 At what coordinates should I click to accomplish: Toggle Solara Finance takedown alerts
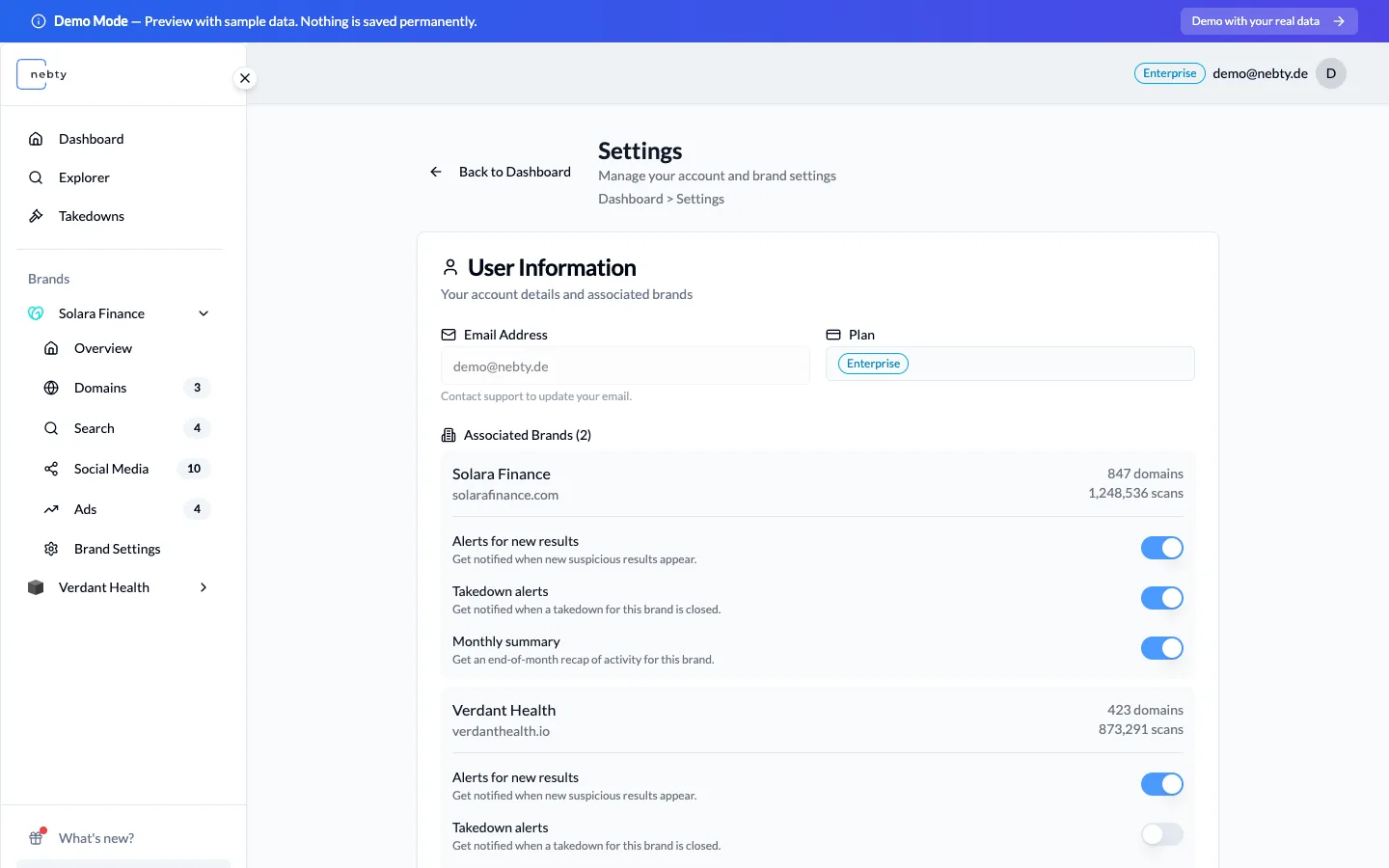[1162, 598]
